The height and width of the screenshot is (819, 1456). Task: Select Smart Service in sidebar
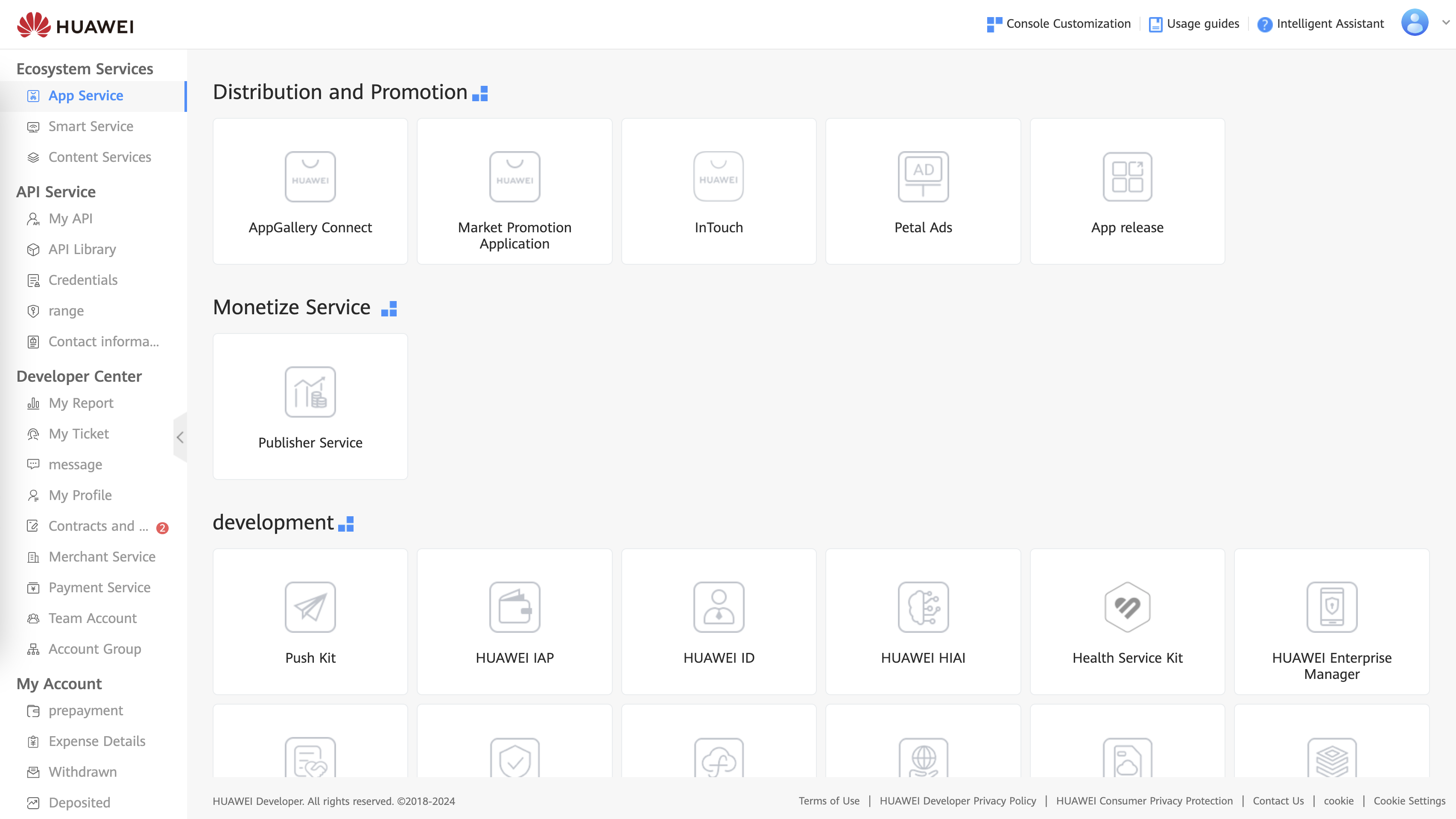coord(91,126)
